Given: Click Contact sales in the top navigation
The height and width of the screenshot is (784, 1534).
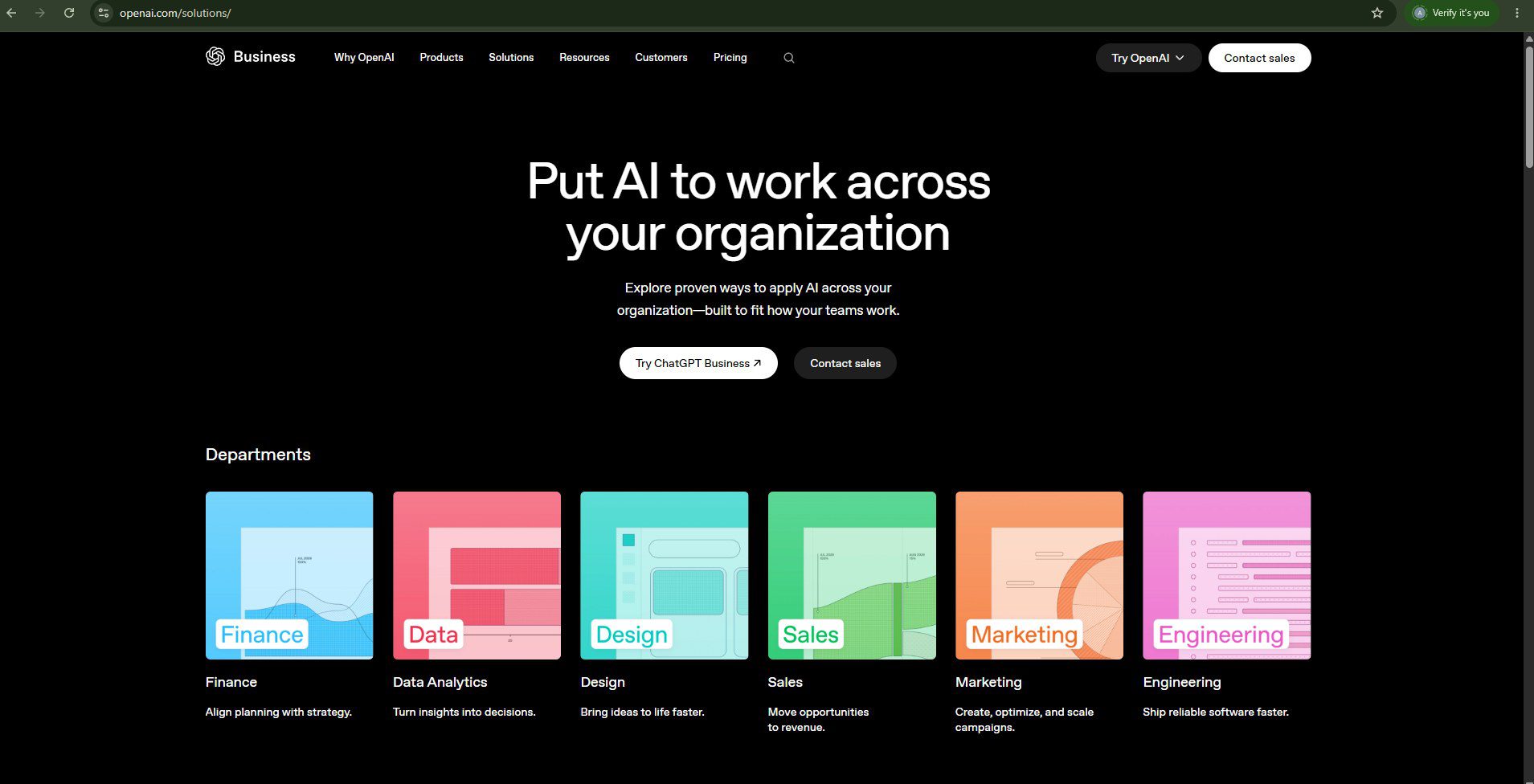Looking at the screenshot, I should [x=1259, y=58].
